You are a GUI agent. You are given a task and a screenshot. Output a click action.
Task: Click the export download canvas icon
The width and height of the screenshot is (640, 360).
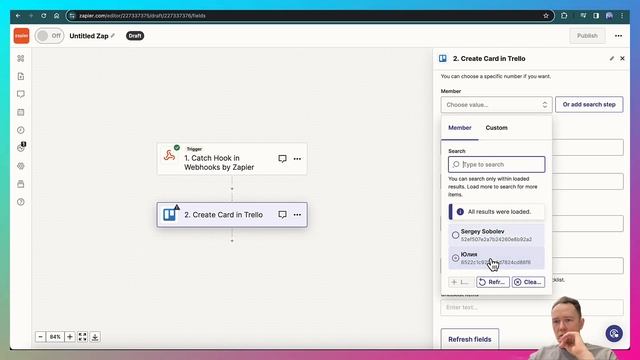tap(95, 337)
